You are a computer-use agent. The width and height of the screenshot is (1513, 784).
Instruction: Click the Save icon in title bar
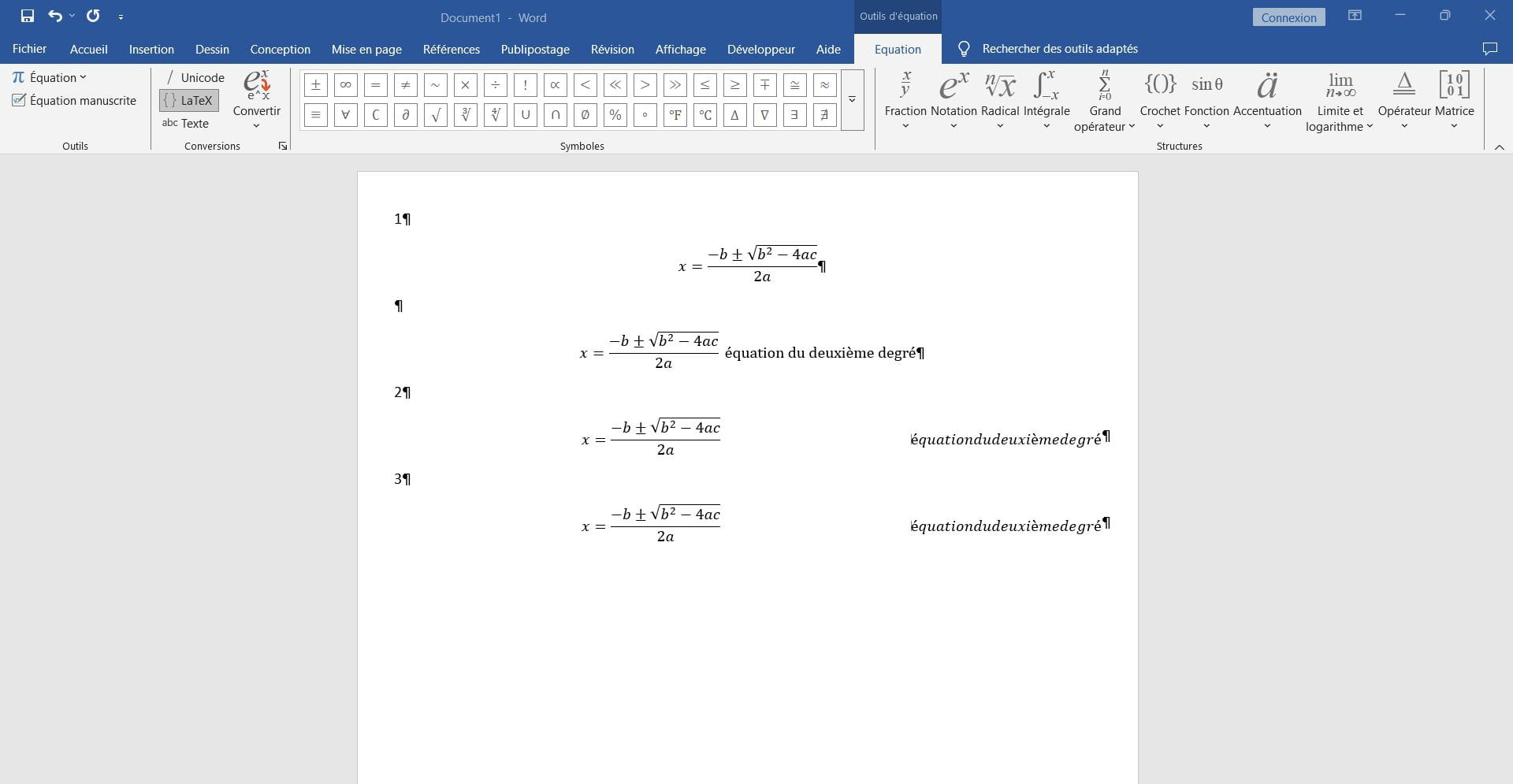pyautogui.click(x=28, y=16)
